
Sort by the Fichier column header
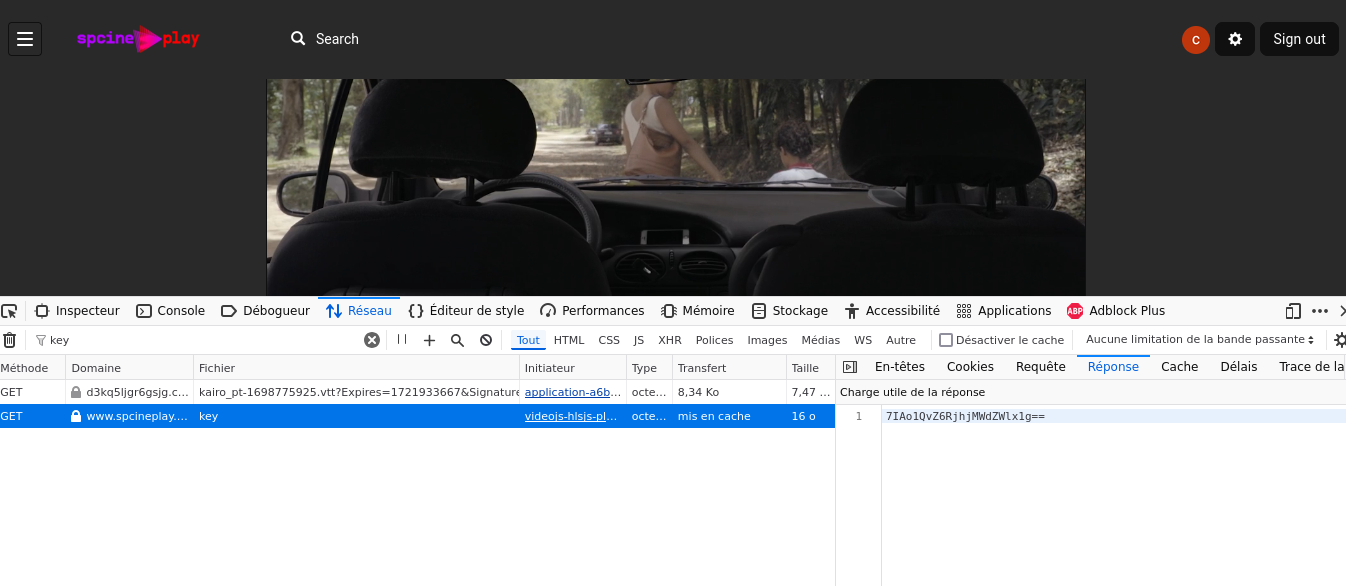point(357,368)
